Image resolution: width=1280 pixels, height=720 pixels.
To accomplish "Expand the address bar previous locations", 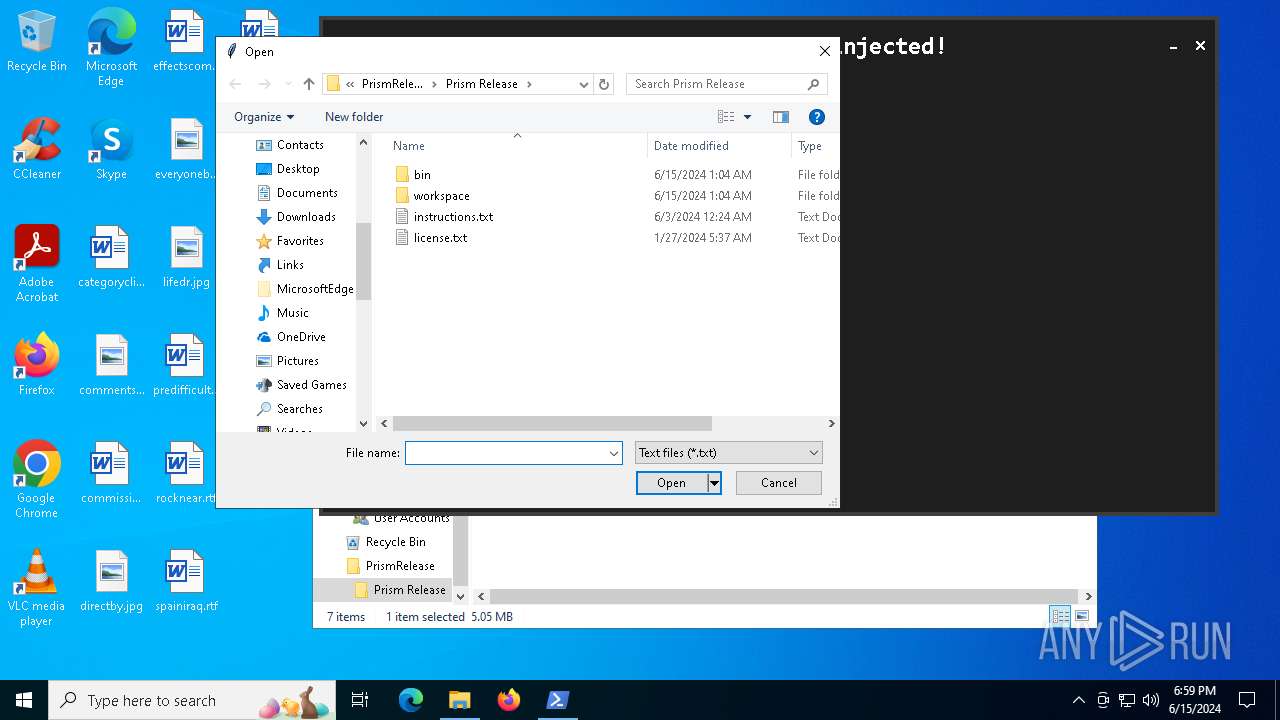I will (584, 84).
